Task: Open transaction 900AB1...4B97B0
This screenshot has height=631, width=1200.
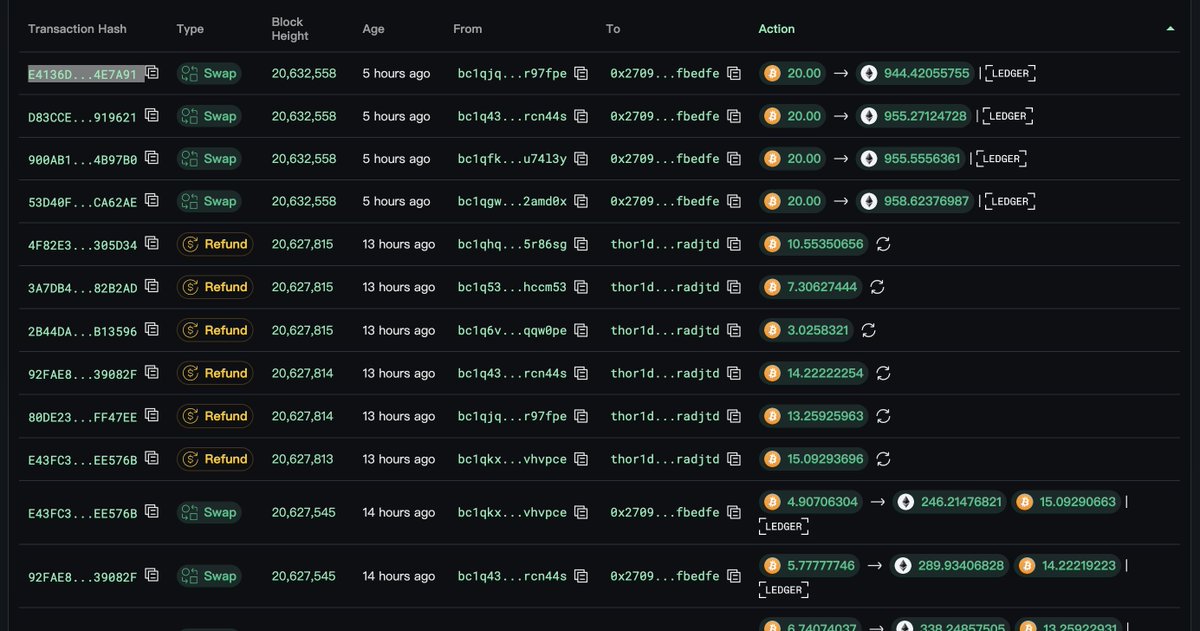Action: click(x=82, y=158)
